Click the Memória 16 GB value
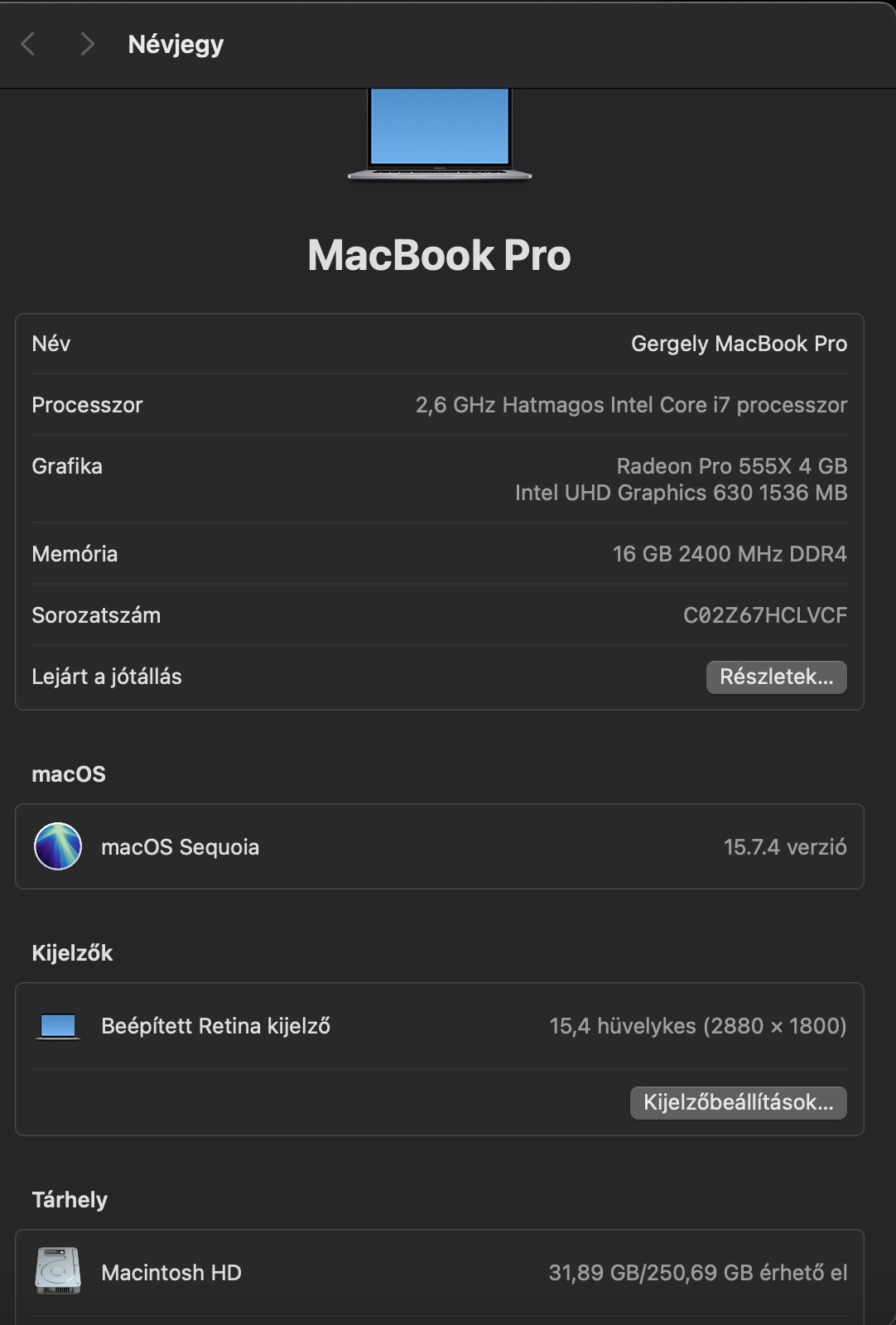This screenshot has width=896, height=1325. pos(729,554)
